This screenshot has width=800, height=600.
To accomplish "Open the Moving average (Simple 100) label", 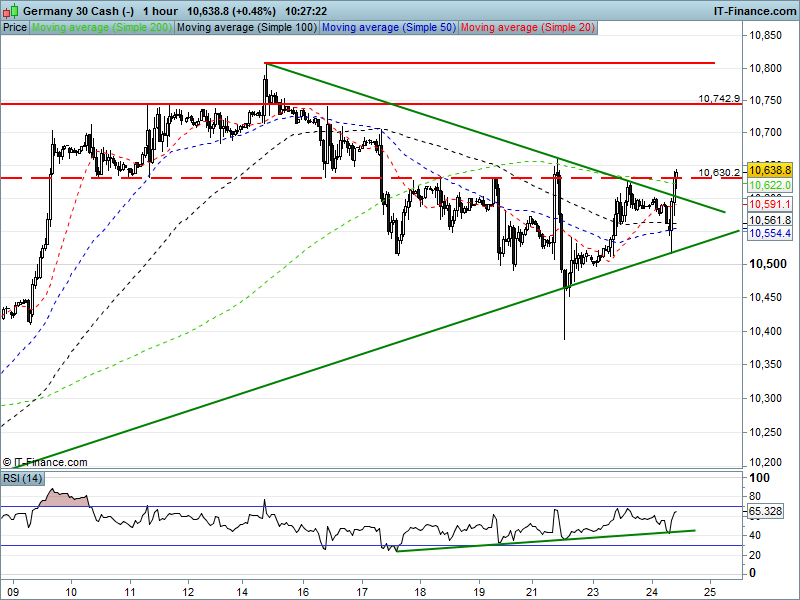I will (x=247, y=28).
